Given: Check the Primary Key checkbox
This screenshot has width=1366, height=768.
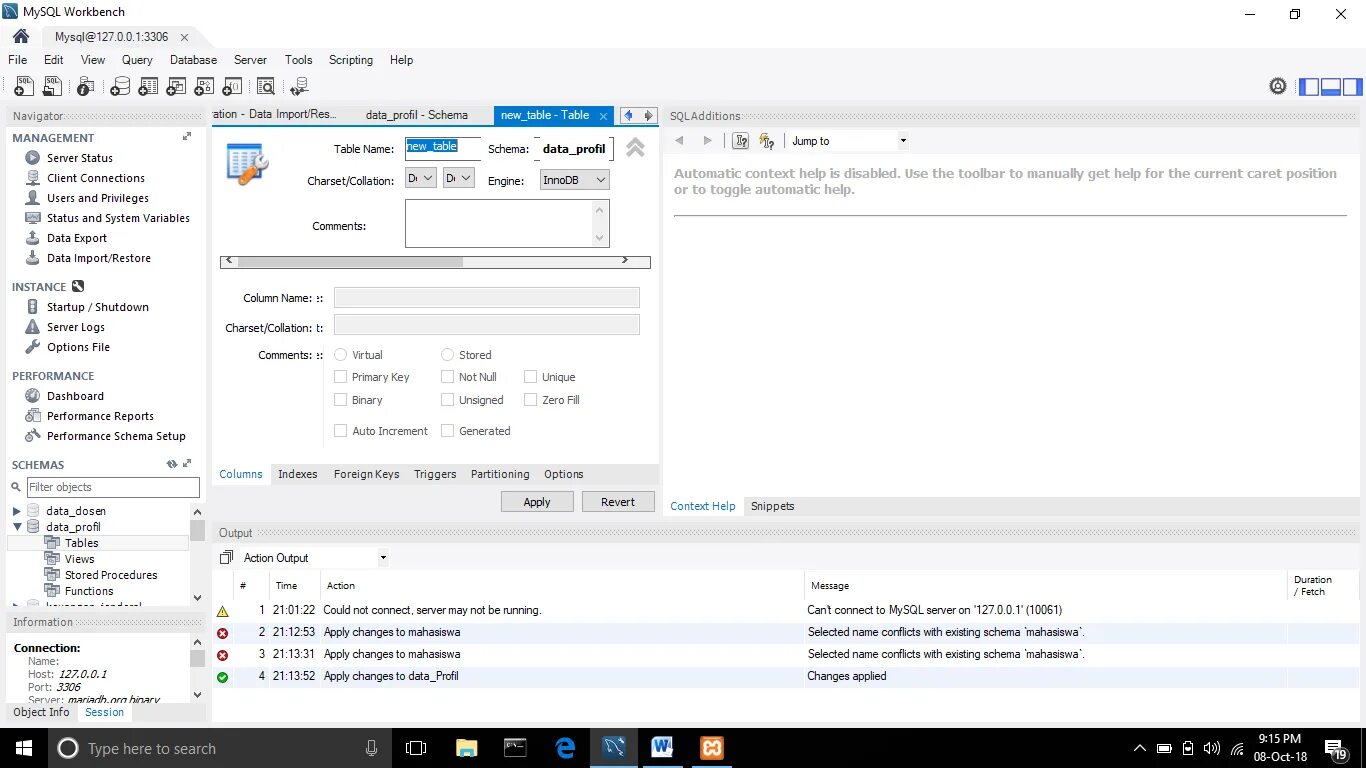Looking at the screenshot, I should 340,377.
